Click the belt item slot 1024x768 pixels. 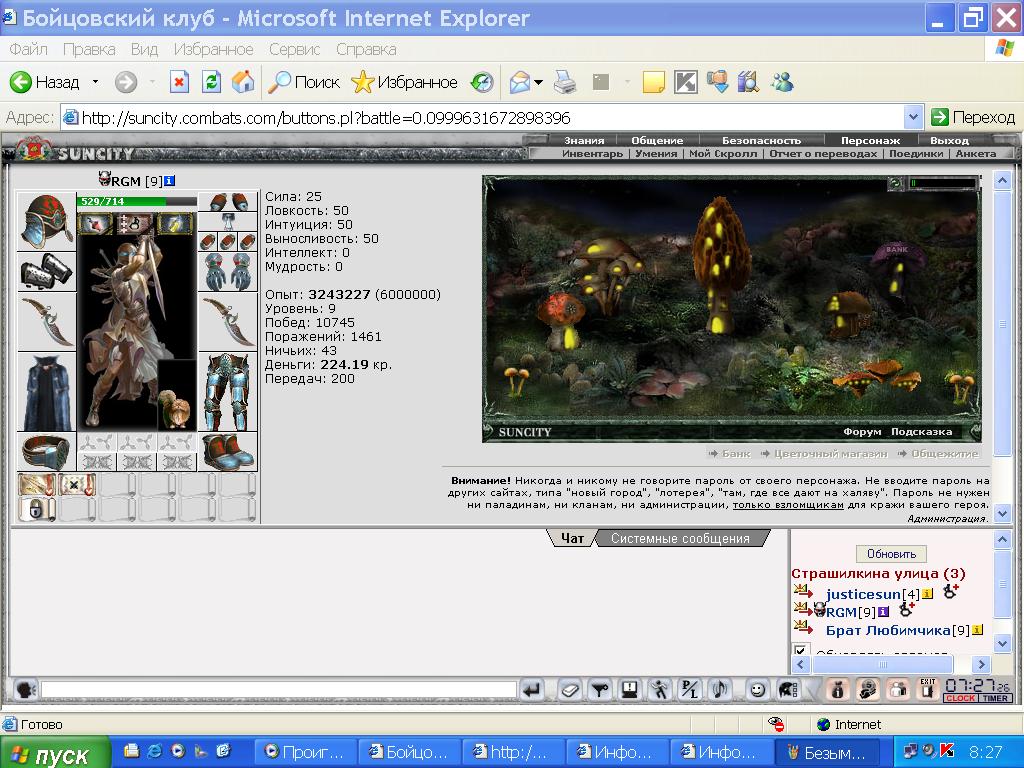46,451
